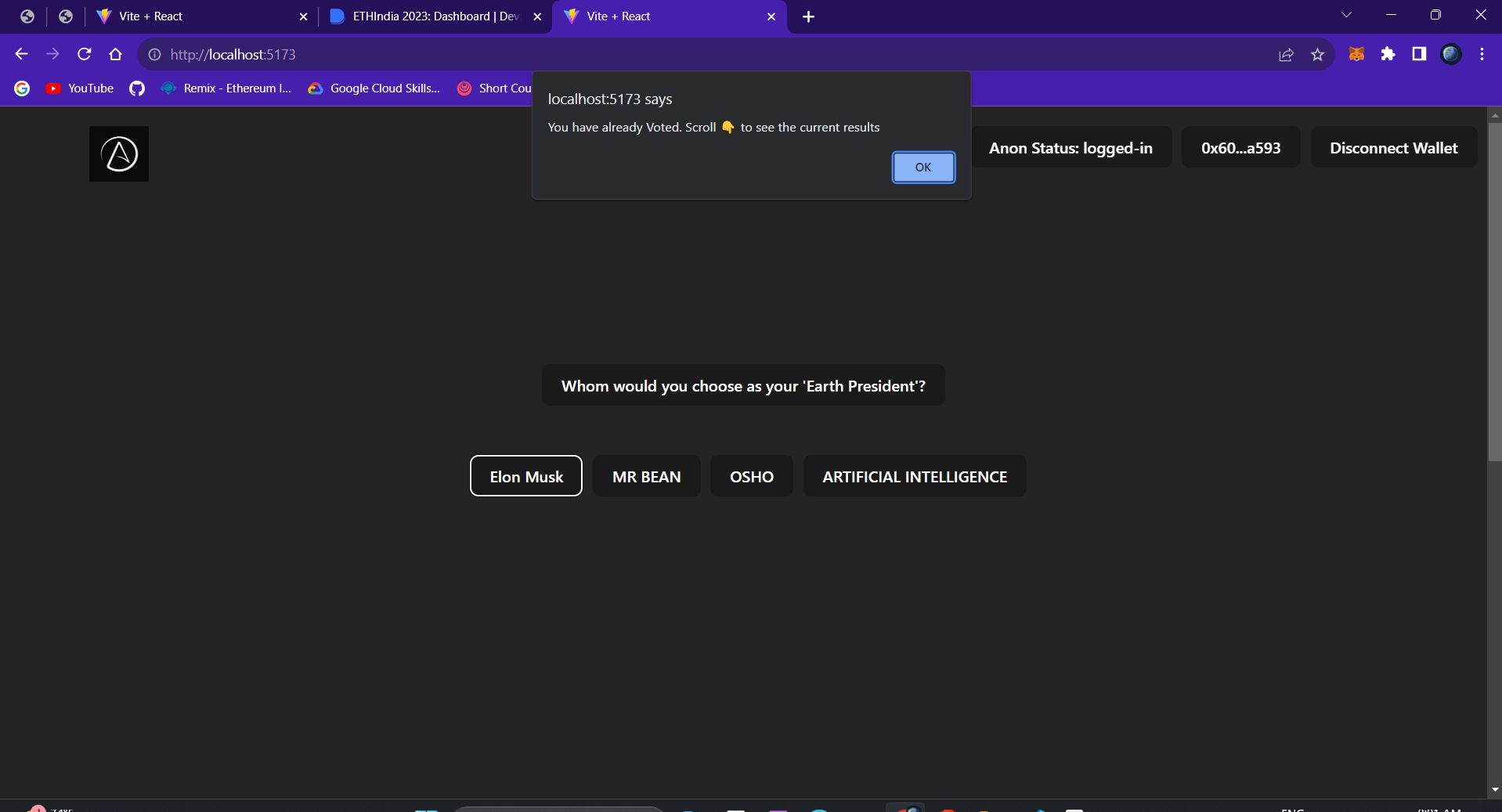
Task: View site information icon in address bar
Action: click(x=155, y=54)
